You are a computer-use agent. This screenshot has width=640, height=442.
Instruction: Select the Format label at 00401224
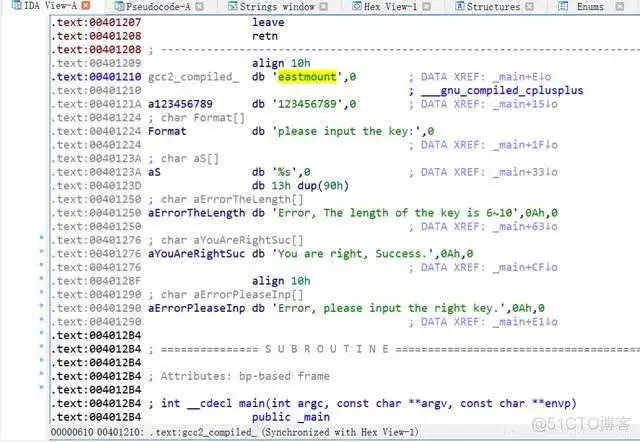[x=167, y=131]
